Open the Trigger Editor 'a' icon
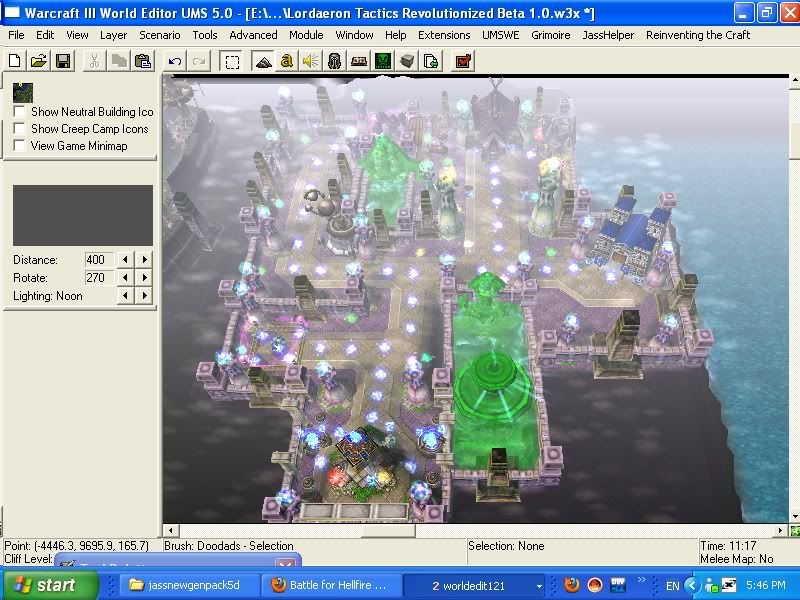Image resolution: width=800 pixels, height=600 pixels. pyautogui.click(x=287, y=61)
